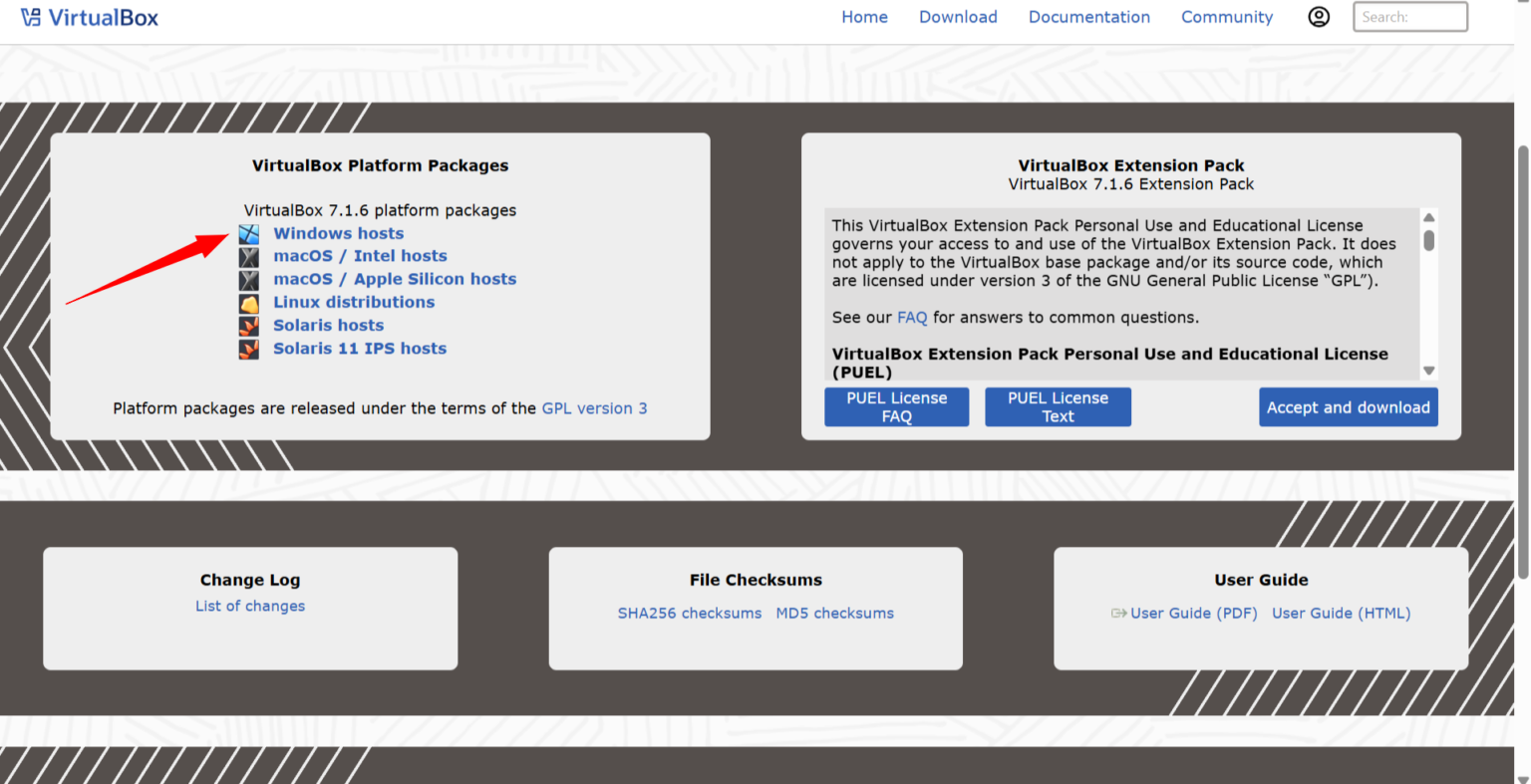View the PUEL License Text

(x=1058, y=406)
